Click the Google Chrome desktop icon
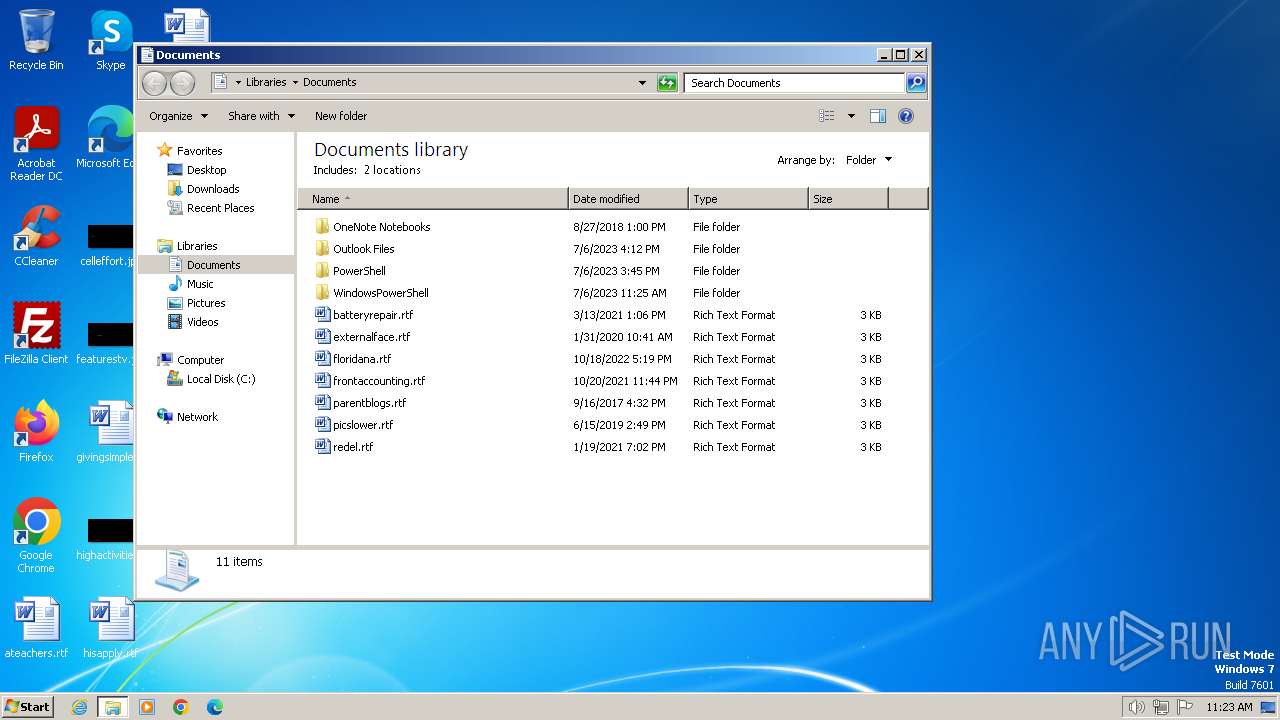 (36, 536)
